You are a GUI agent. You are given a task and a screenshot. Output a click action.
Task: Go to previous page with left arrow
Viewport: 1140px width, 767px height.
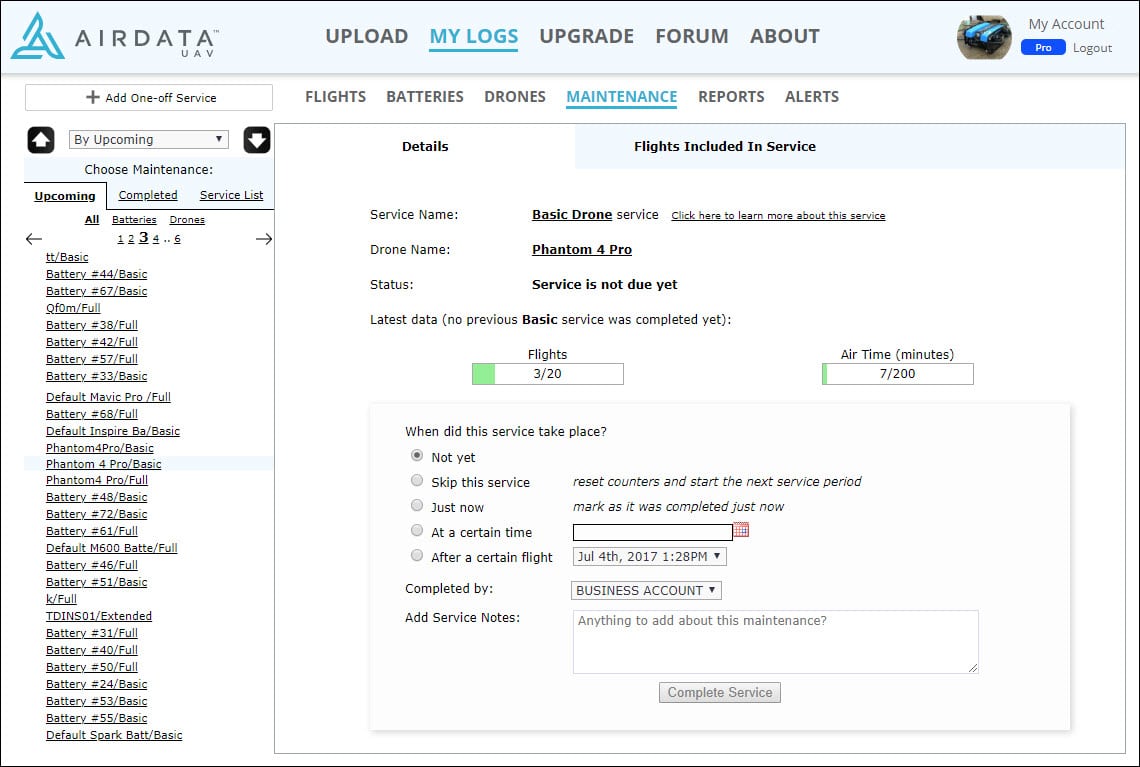coord(33,238)
